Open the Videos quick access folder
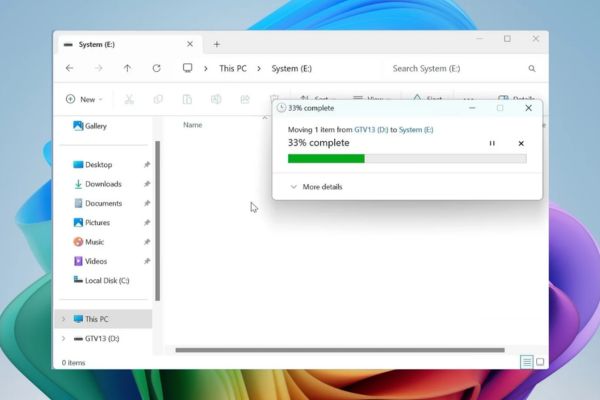600x400 pixels. [x=90, y=261]
